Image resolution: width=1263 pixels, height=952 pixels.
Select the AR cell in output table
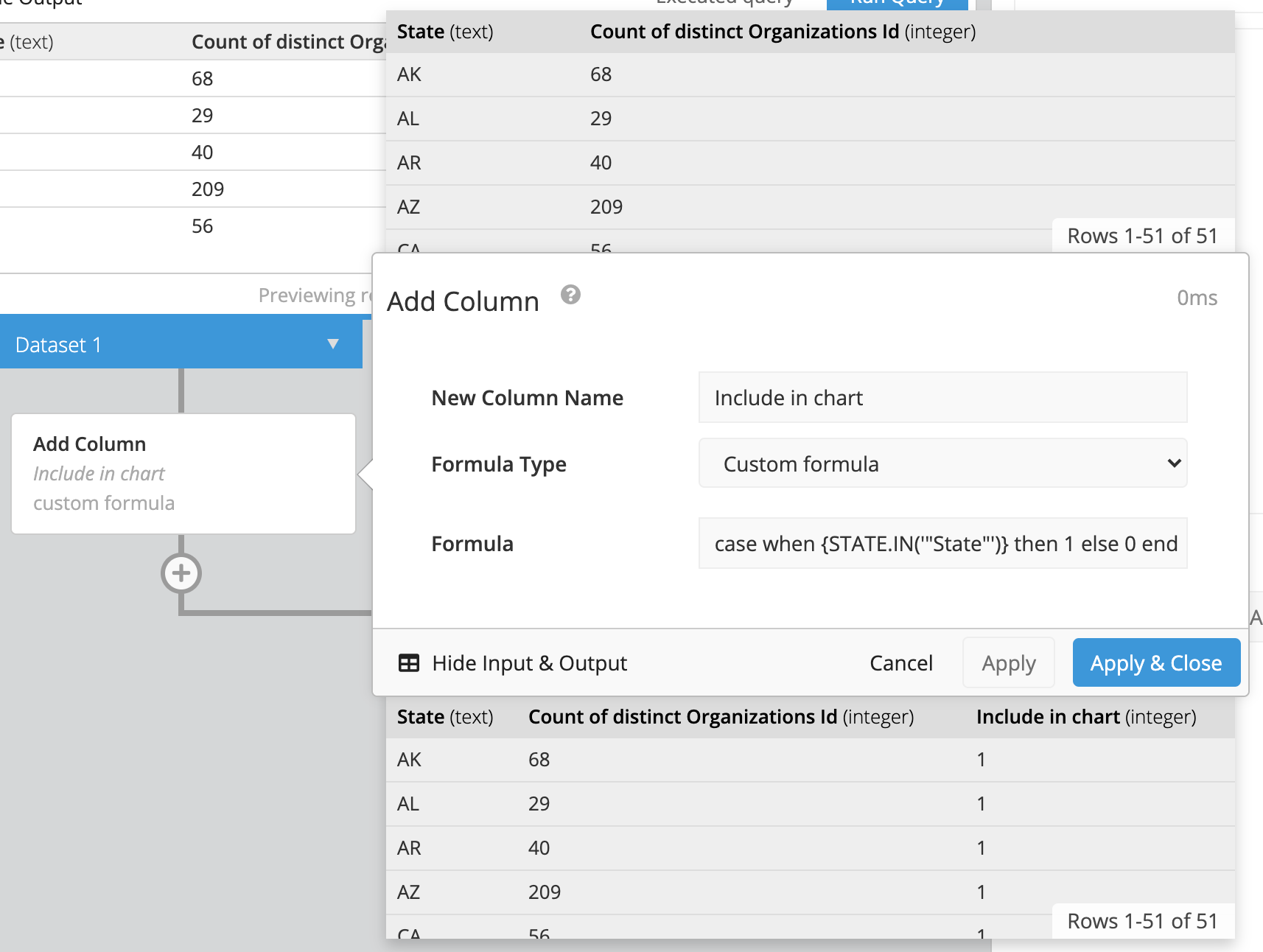[x=409, y=848]
